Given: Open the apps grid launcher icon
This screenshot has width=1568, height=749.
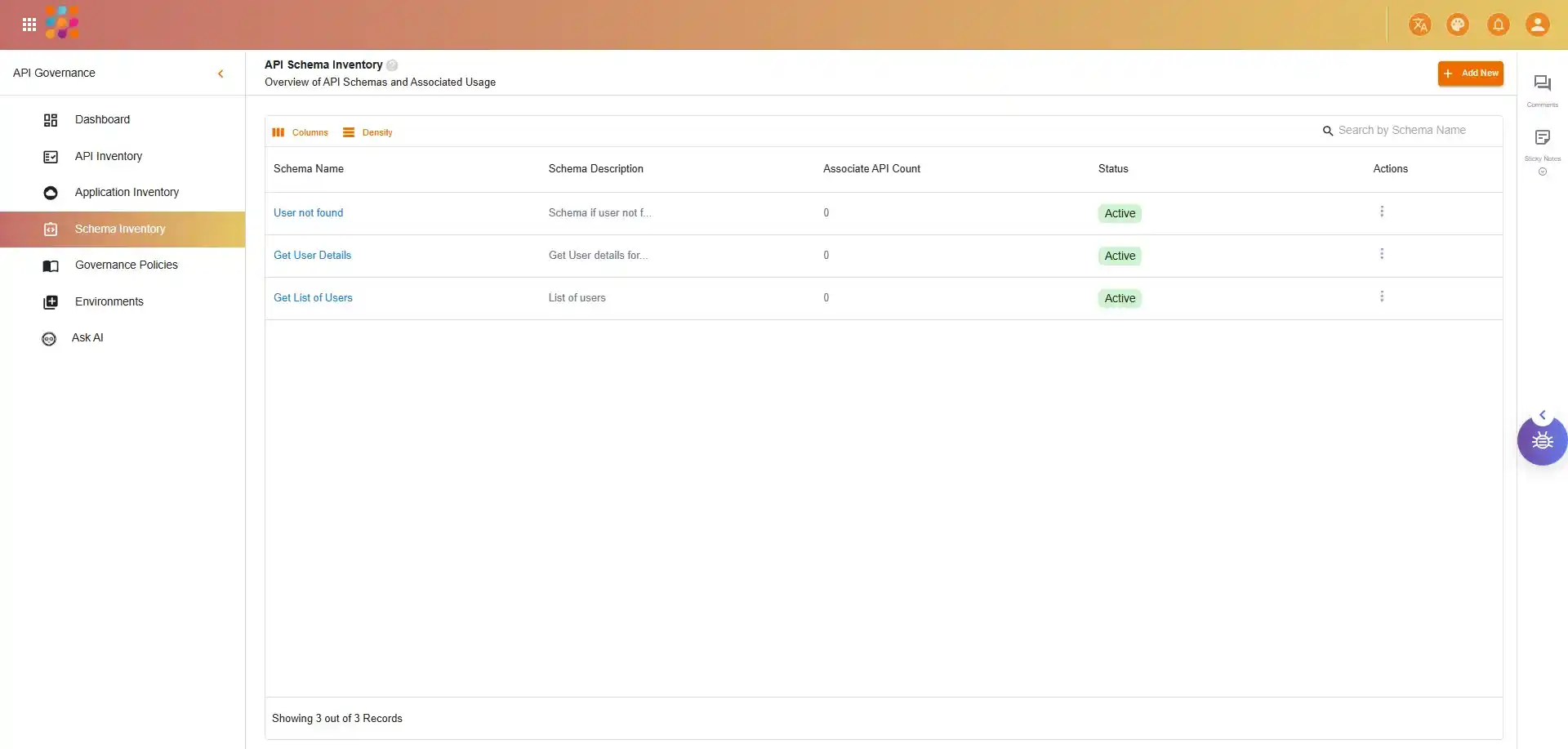Looking at the screenshot, I should [x=29, y=25].
